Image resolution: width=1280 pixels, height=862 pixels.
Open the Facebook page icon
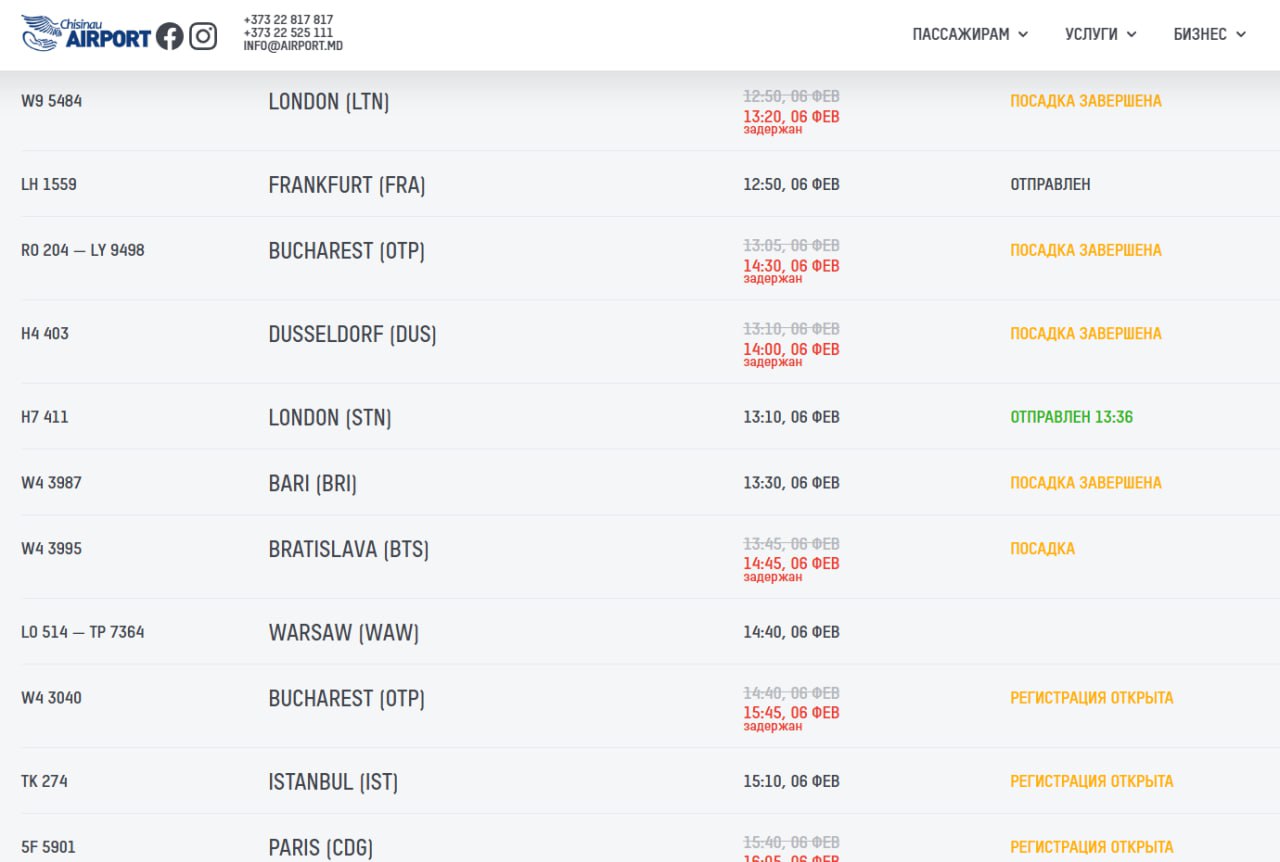pyautogui.click(x=170, y=37)
